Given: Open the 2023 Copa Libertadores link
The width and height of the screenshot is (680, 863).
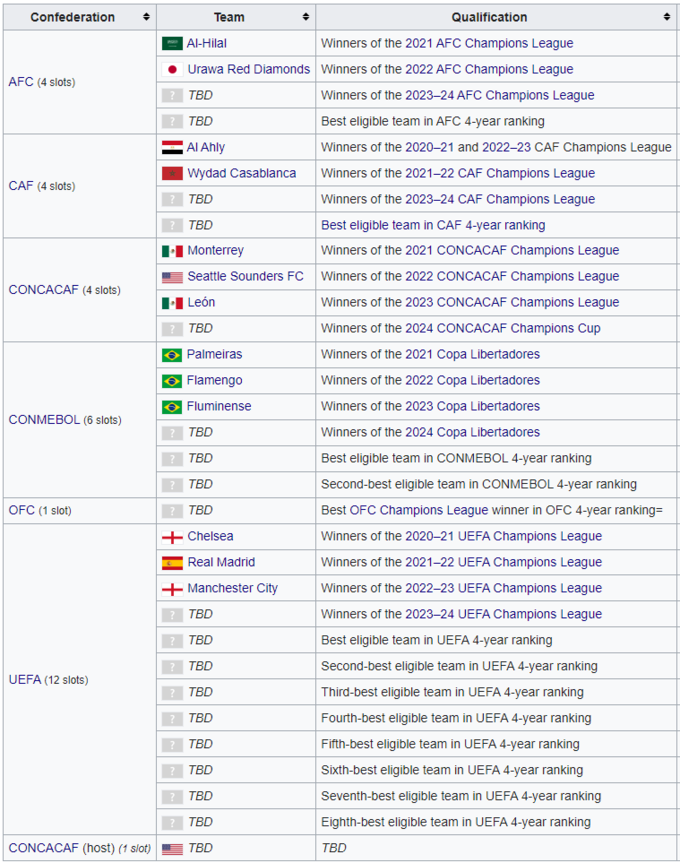Looking at the screenshot, I should pyautogui.click(x=472, y=407).
